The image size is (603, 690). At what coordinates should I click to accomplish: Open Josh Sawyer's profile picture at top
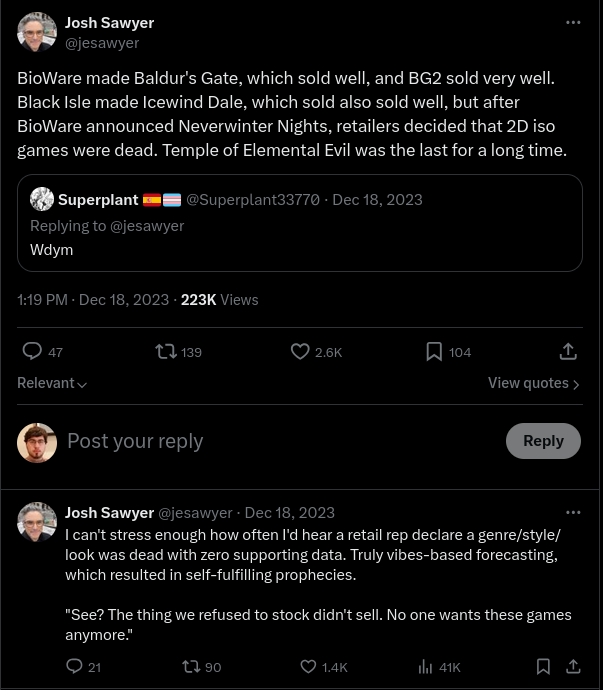(x=37, y=32)
